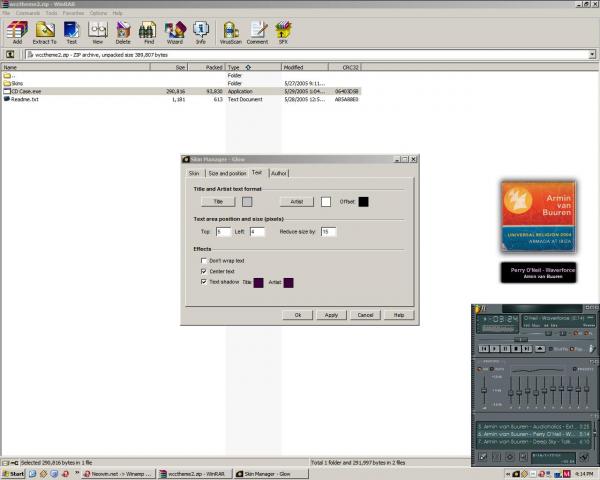Click the Add icon in WinRAR toolbar
Screen dimensions: 600x480
tap(17, 33)
